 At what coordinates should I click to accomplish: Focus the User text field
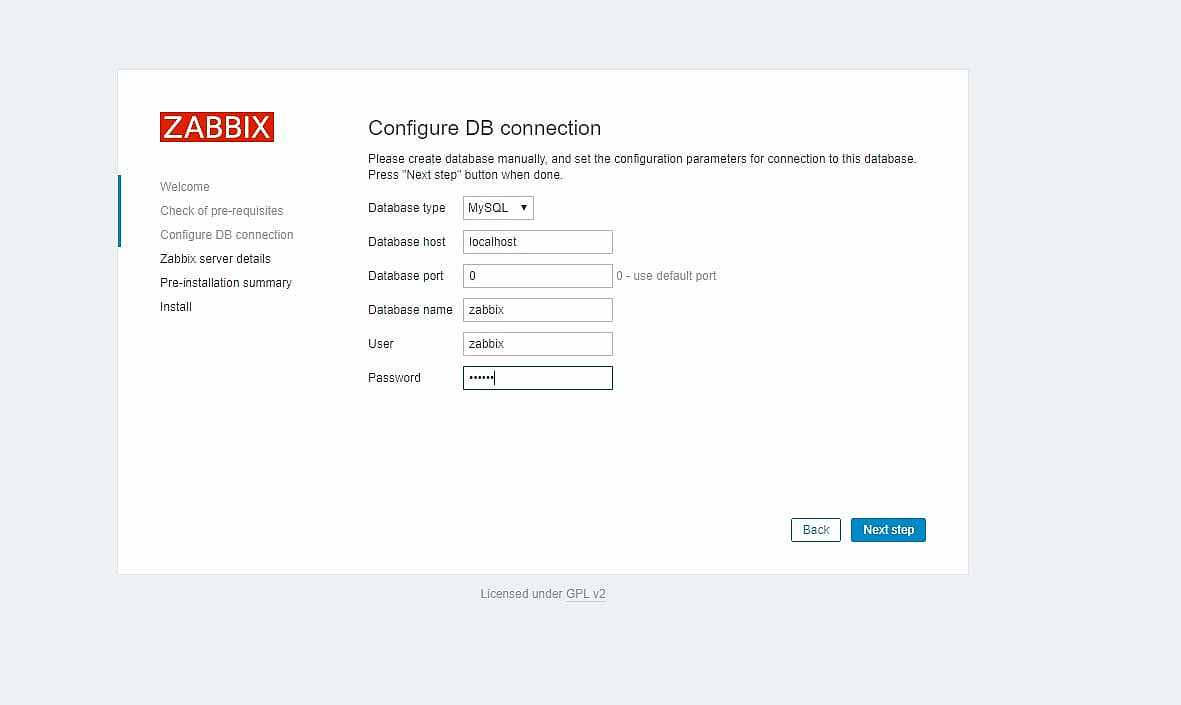click(x=537, y=344)
